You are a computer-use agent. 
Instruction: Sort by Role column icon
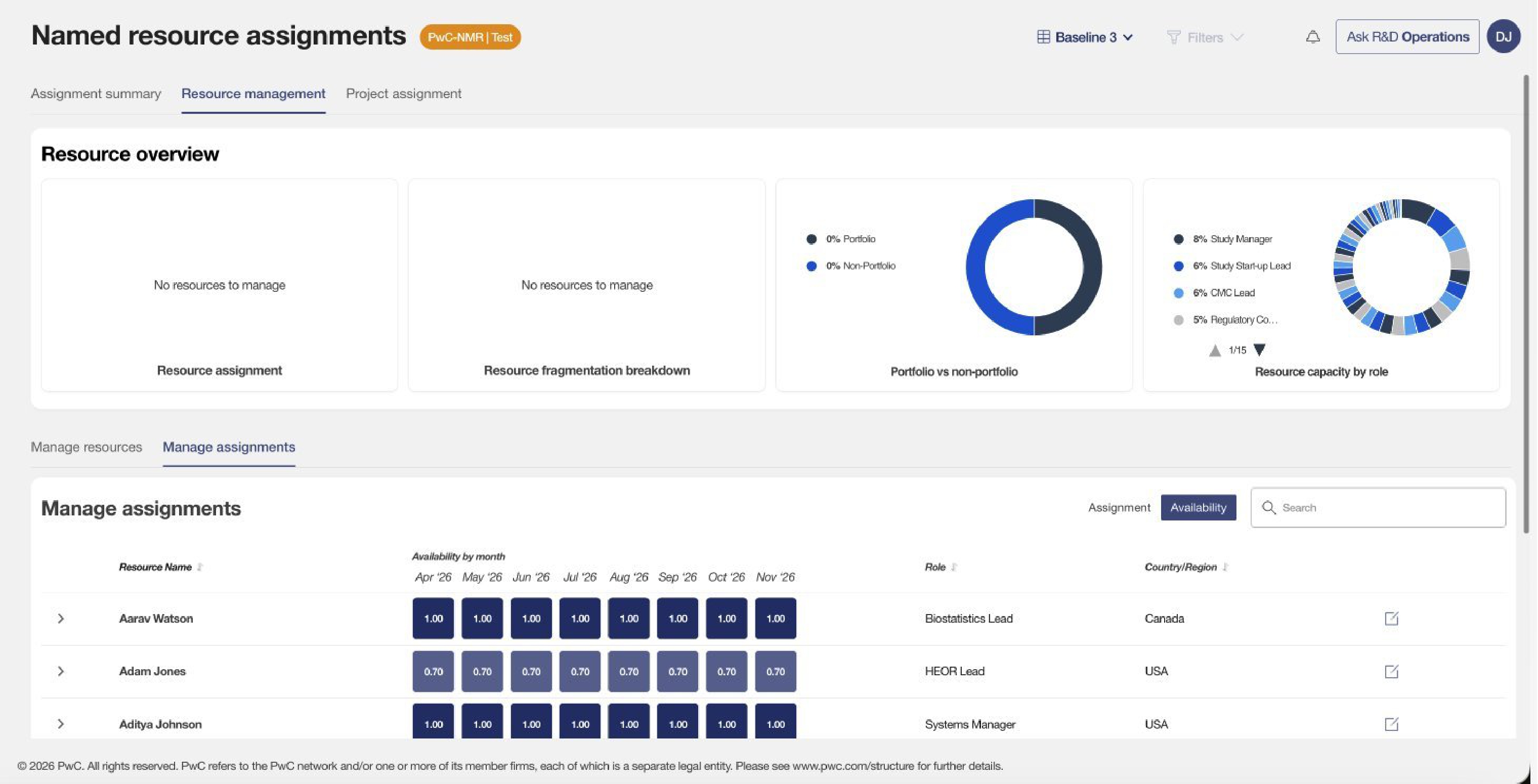click(x=954, y=567)
